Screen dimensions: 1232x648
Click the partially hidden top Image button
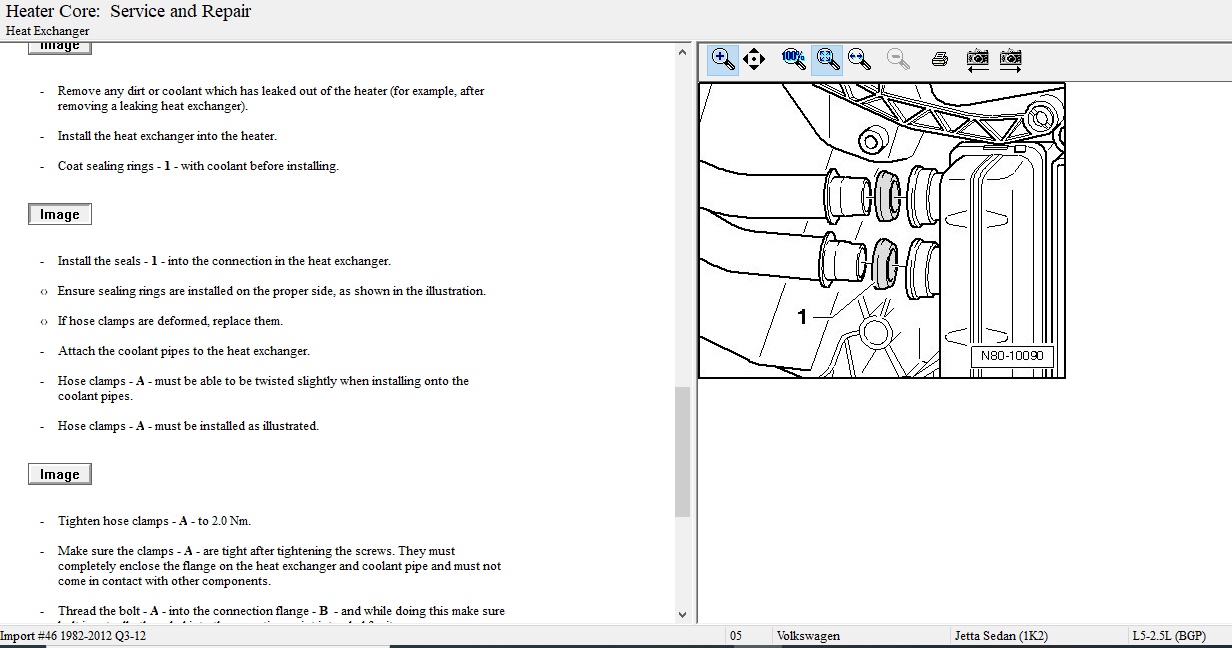60,47
